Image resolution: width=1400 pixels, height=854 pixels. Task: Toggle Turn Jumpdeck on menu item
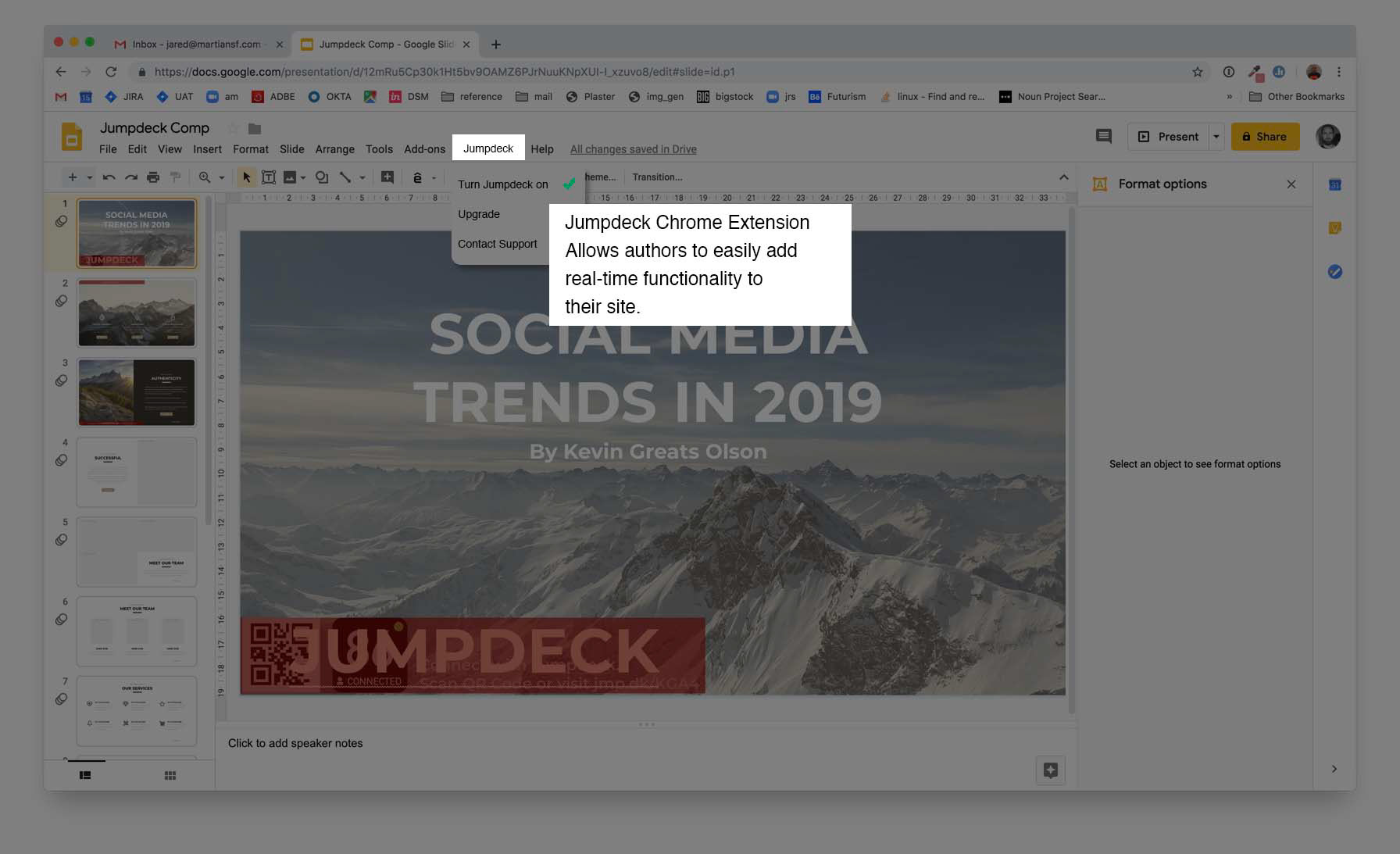tap(517, 184)
